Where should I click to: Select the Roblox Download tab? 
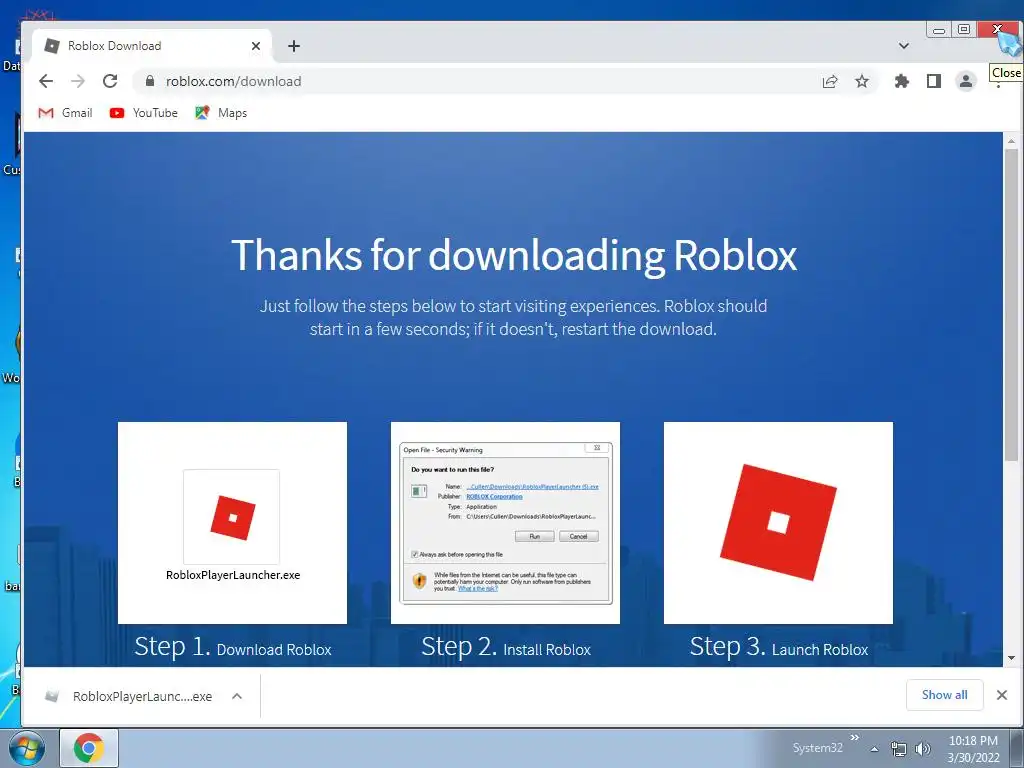[152, 46]
